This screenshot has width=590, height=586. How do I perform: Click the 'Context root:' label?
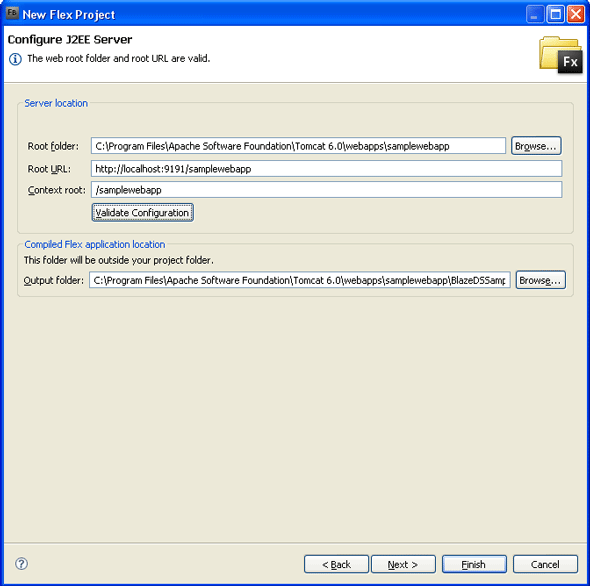pos(57,190)
